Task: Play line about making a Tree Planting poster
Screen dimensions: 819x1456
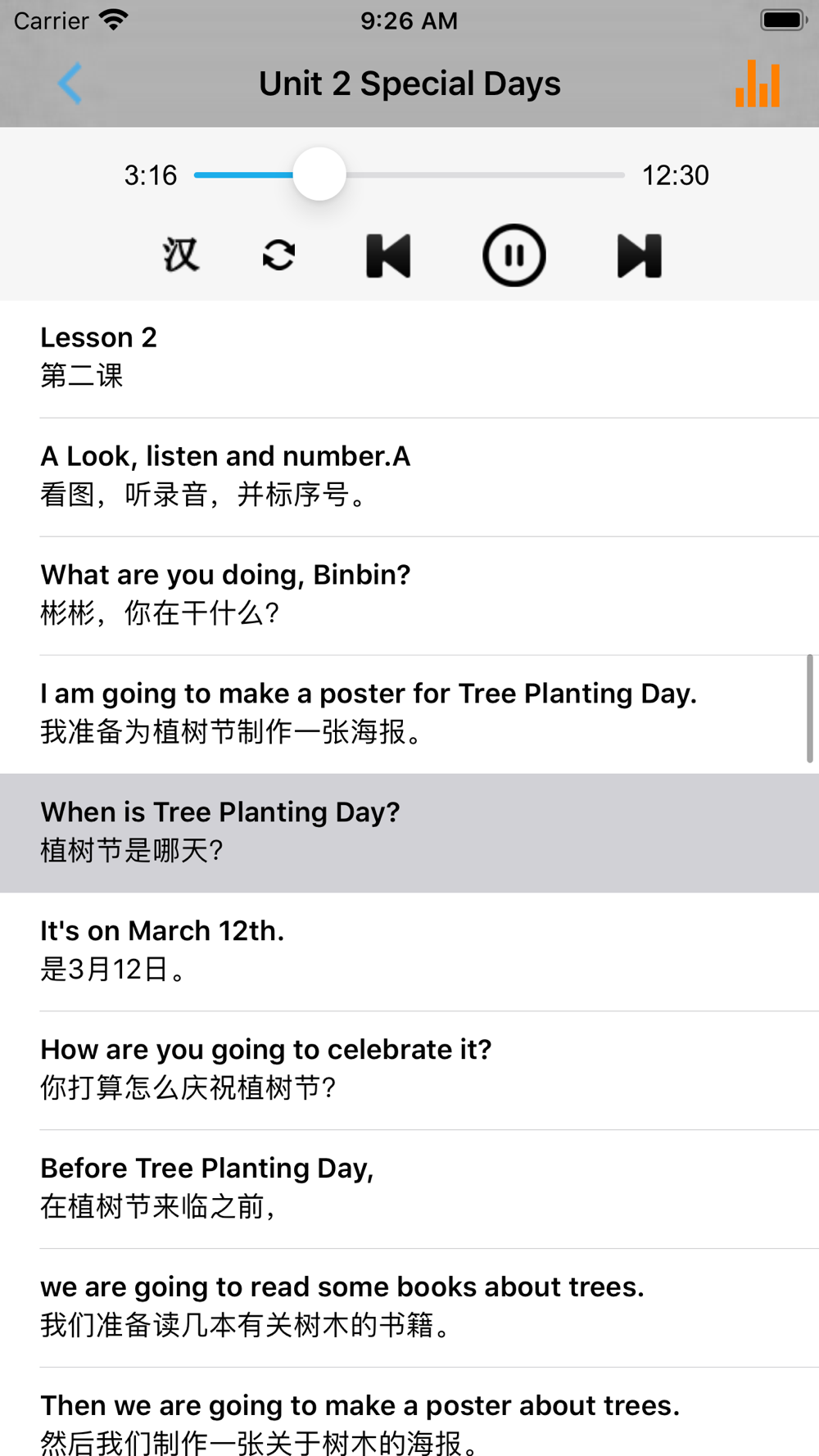Action: pyautogui.click(x=409, y=713)
